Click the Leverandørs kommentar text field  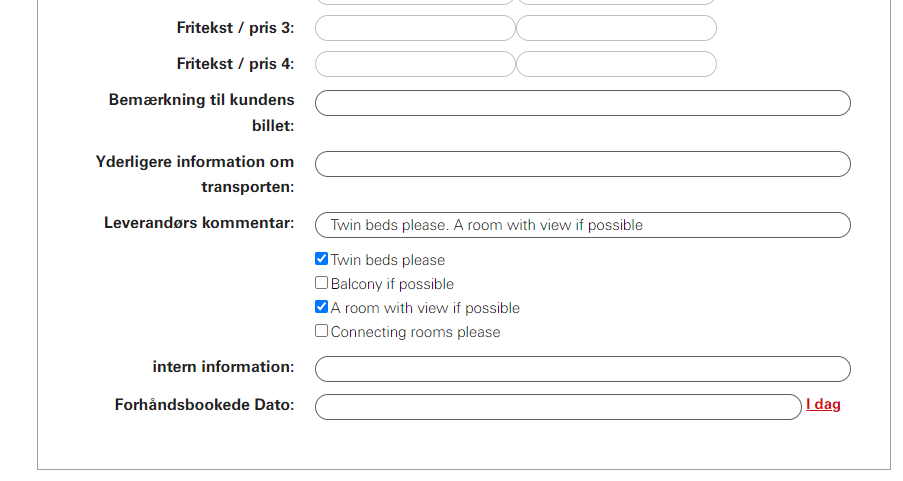click(x=582, y=225)
